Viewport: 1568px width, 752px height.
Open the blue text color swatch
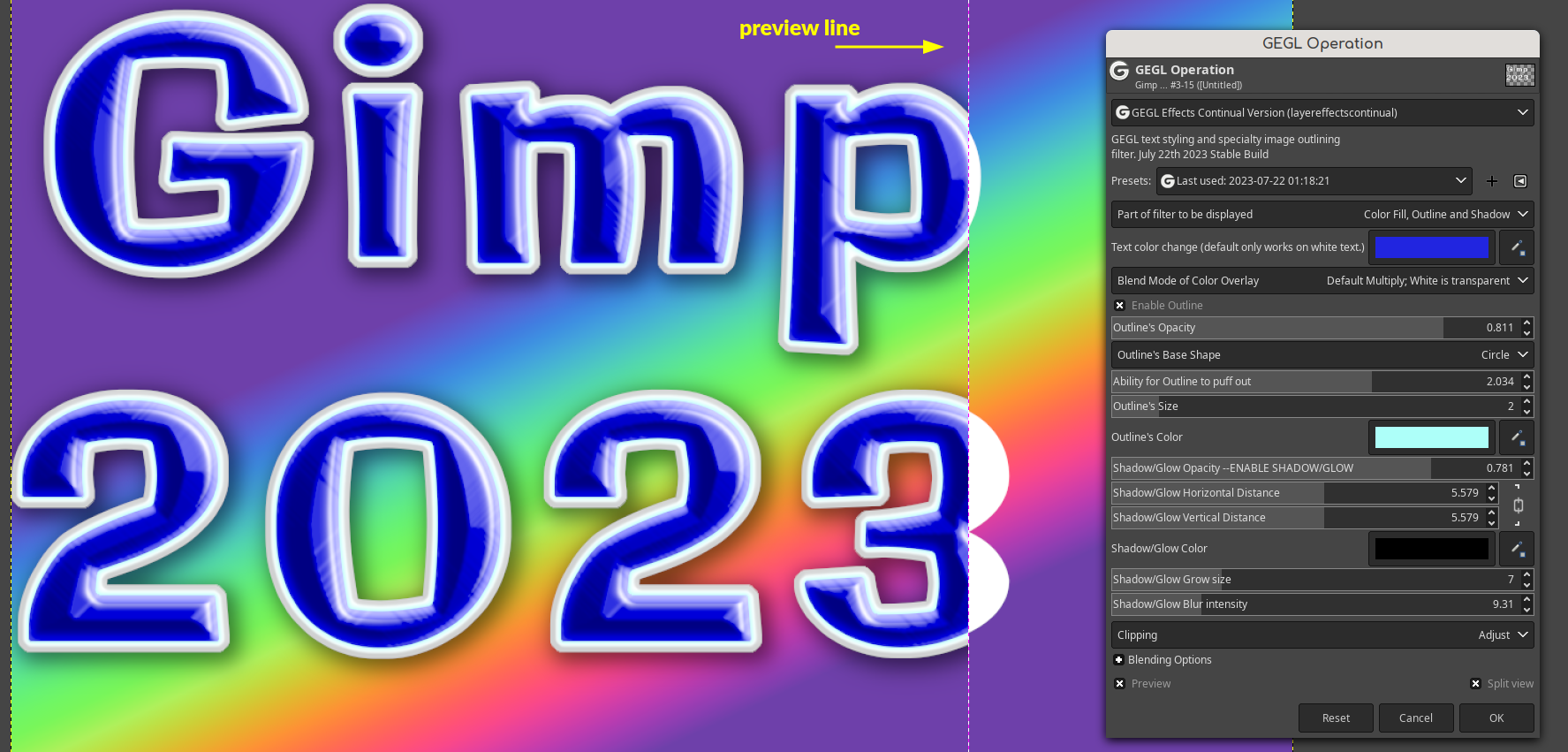click(1432, 247)
